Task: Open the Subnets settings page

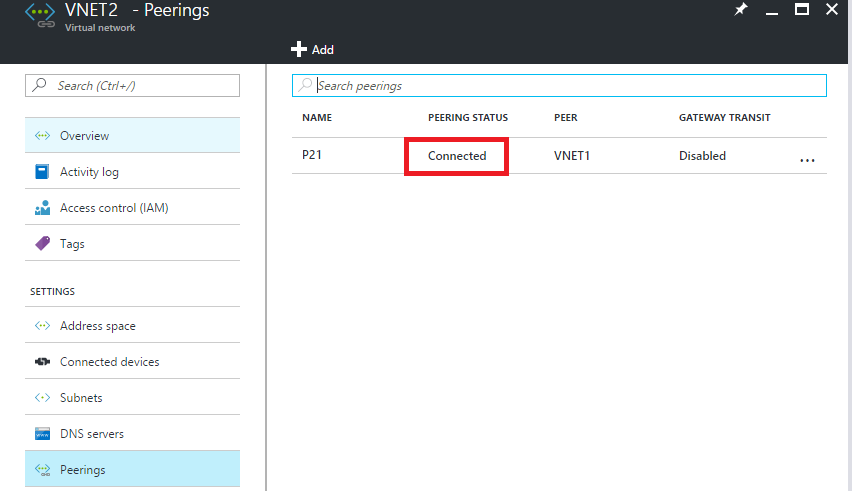Action: [x=133, y=398]
